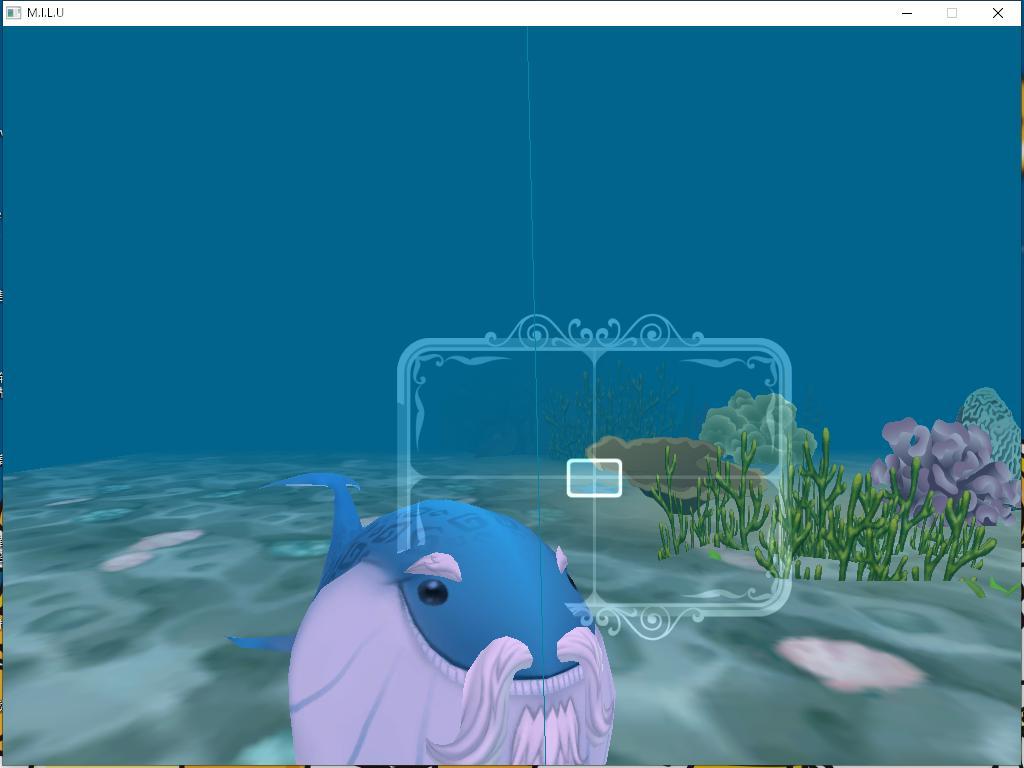Click the M.I.L.U window title text
The width and height of the screenshot is (1024, 768).
click(x=46, y=13)
